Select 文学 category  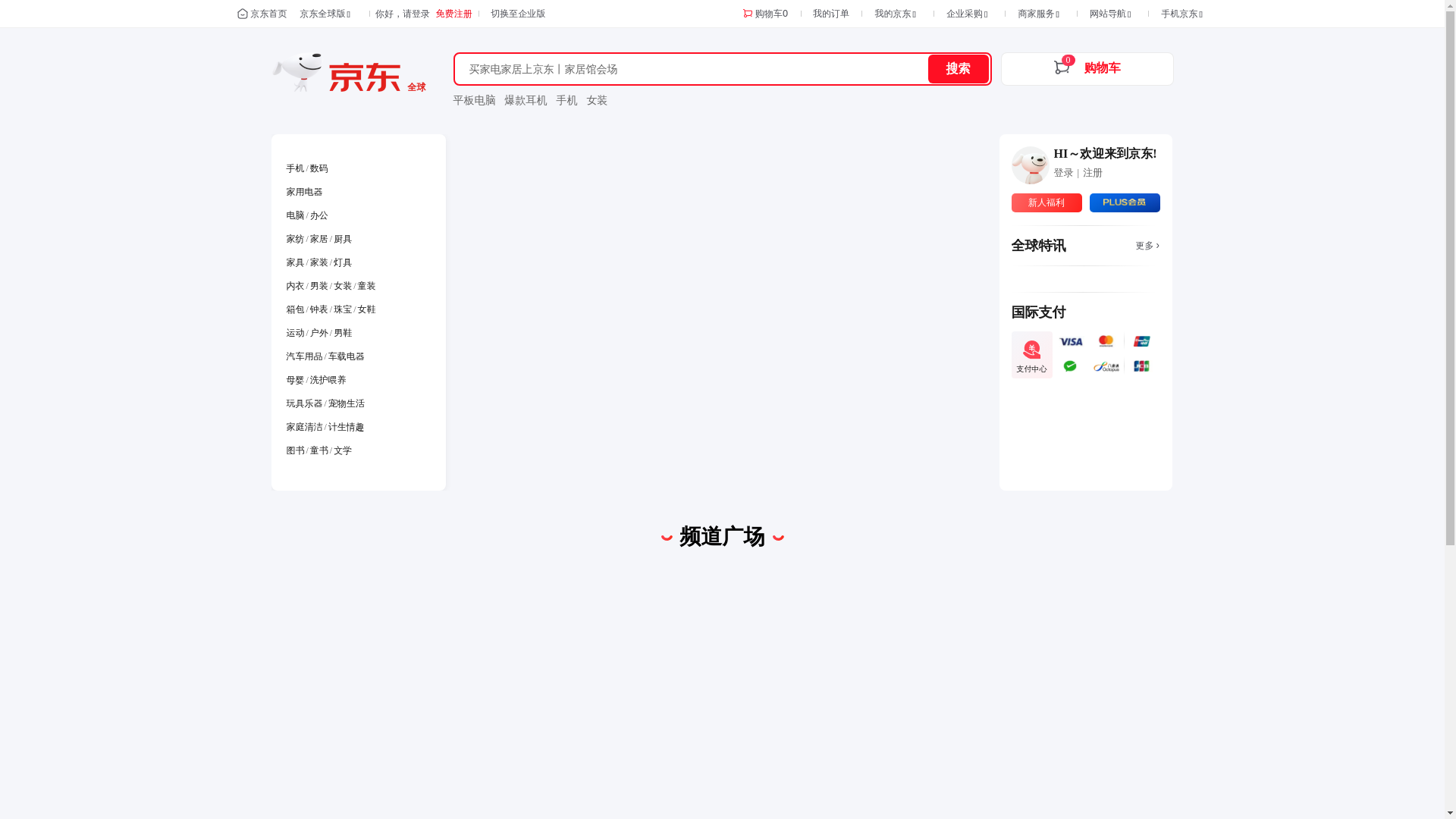[343, 450]
